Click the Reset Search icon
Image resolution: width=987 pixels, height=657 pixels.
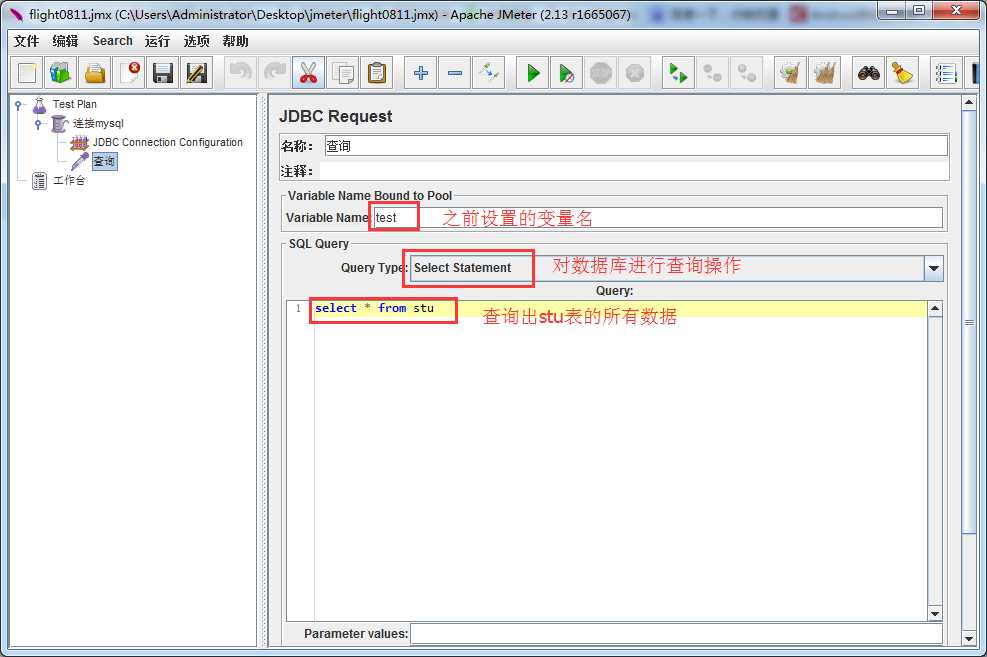(902, 74)
